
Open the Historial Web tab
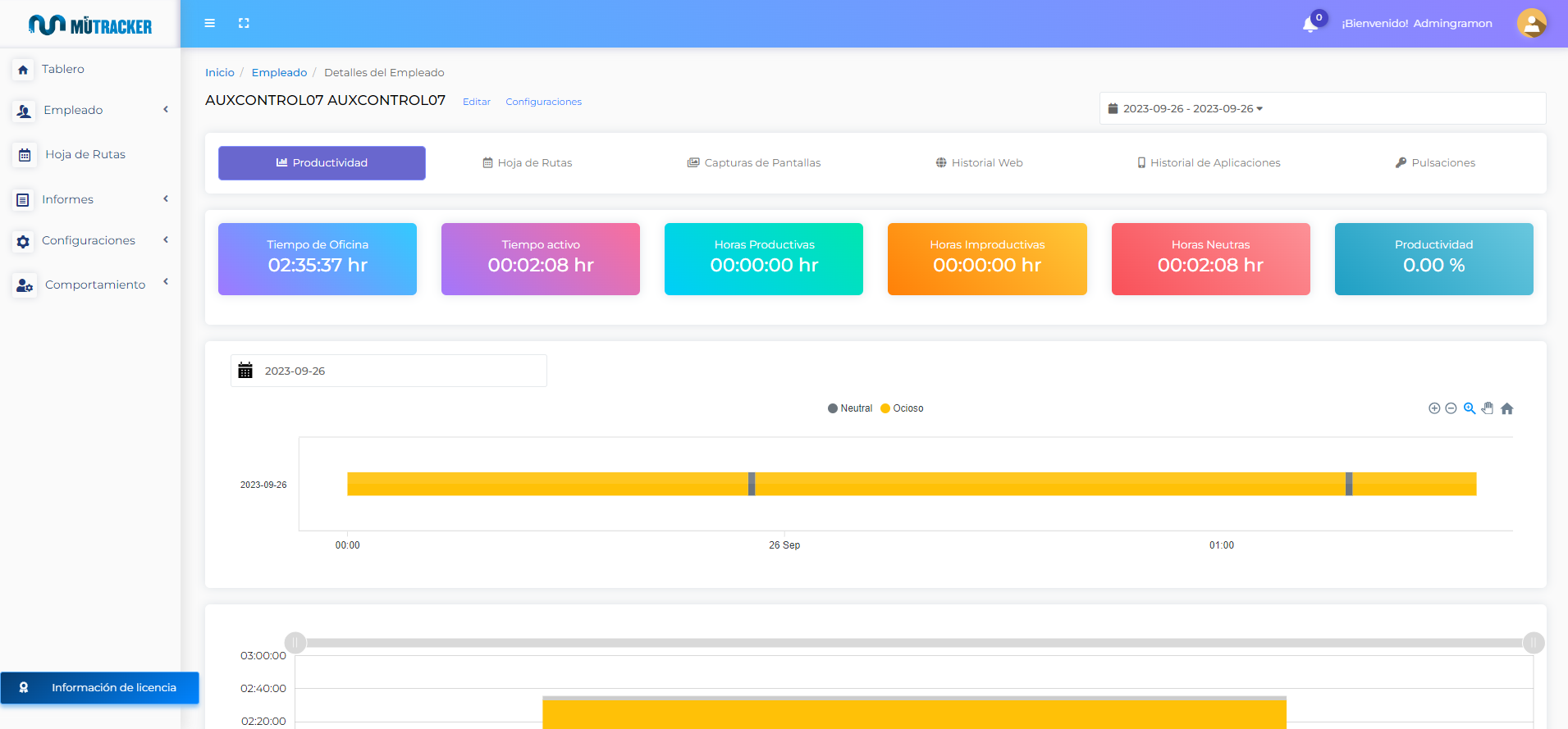(x=979, y=163)
